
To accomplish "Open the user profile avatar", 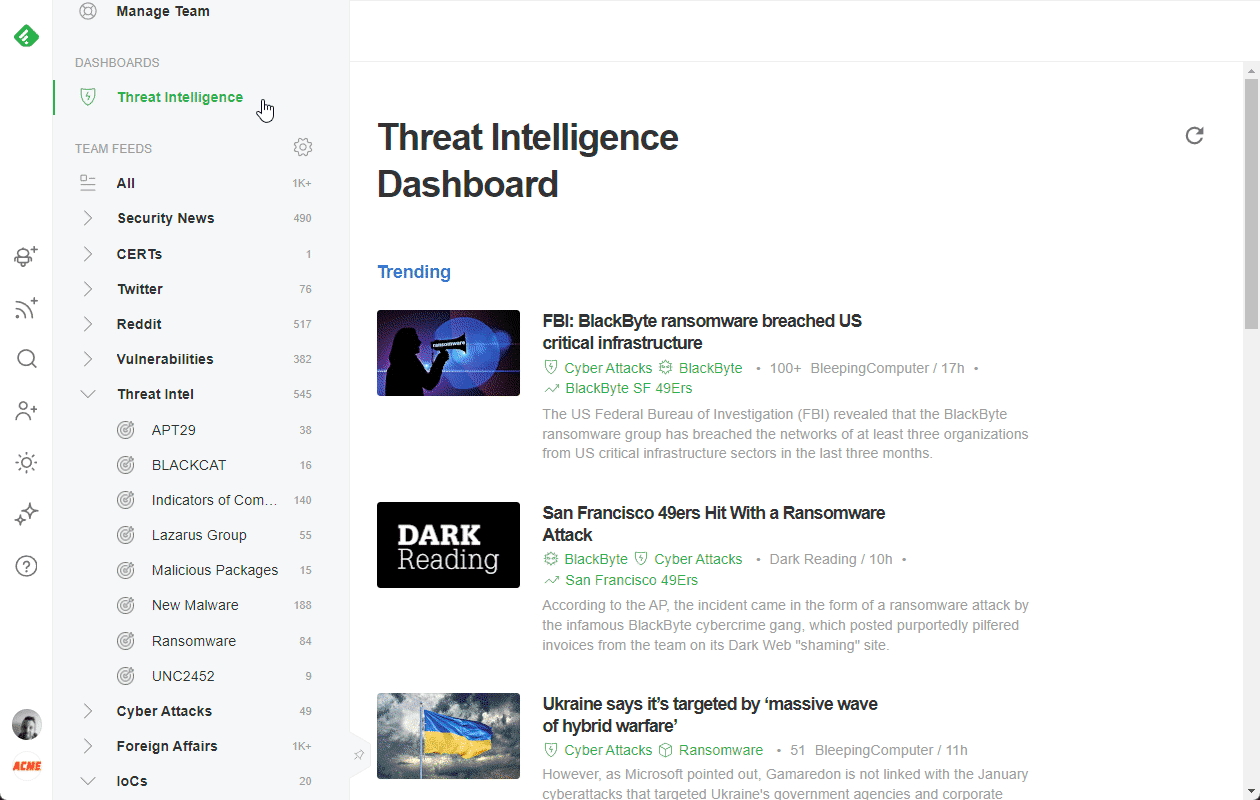I will [x=26, y=724].
